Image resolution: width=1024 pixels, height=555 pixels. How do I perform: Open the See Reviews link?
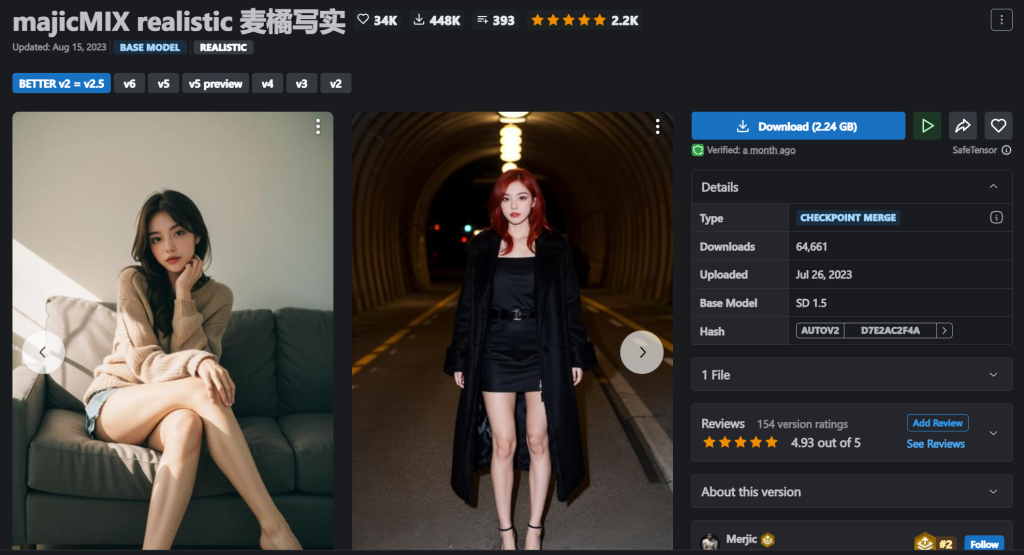pos(935,444)
